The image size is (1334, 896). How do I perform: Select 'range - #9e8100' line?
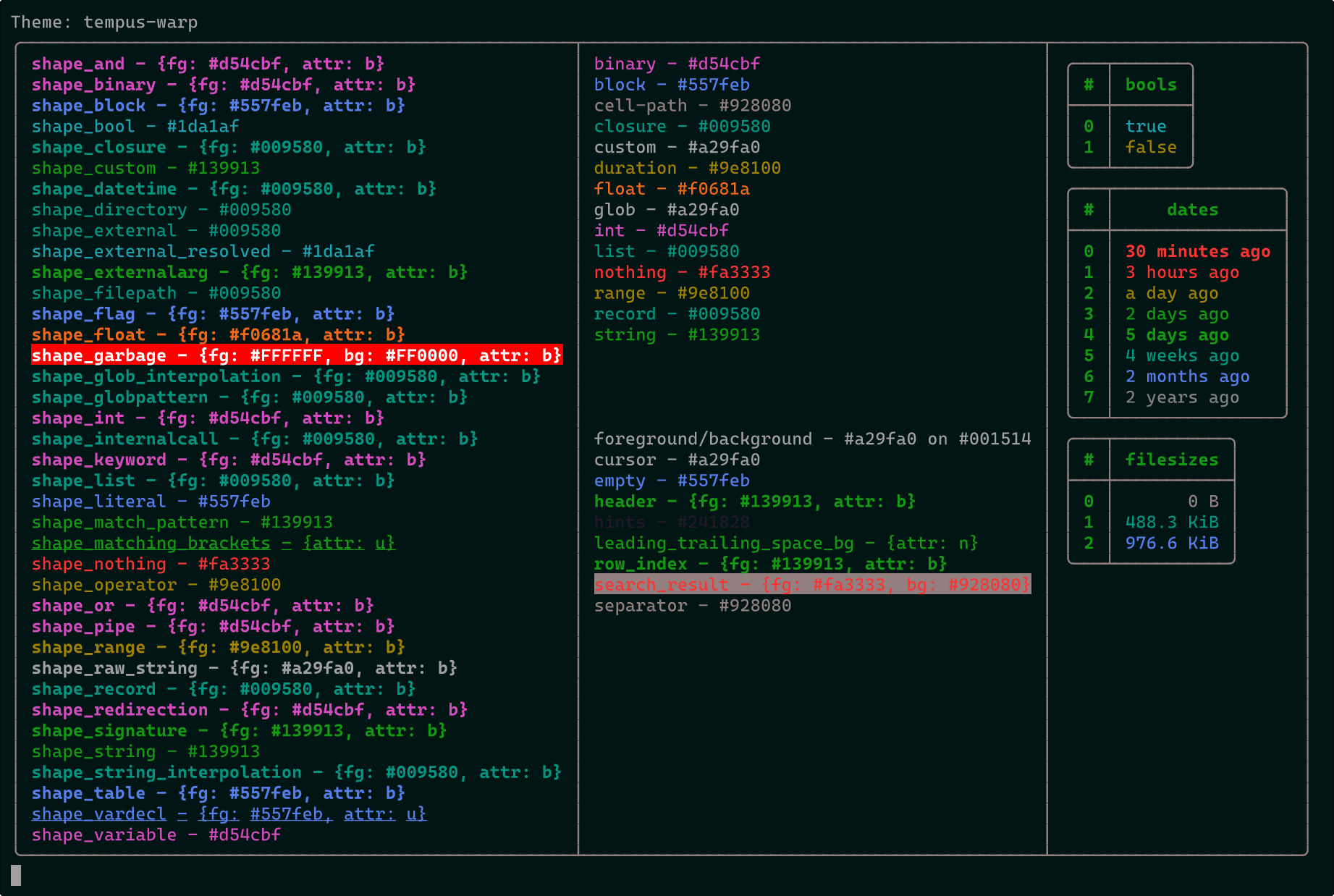(x=672, y=293)
